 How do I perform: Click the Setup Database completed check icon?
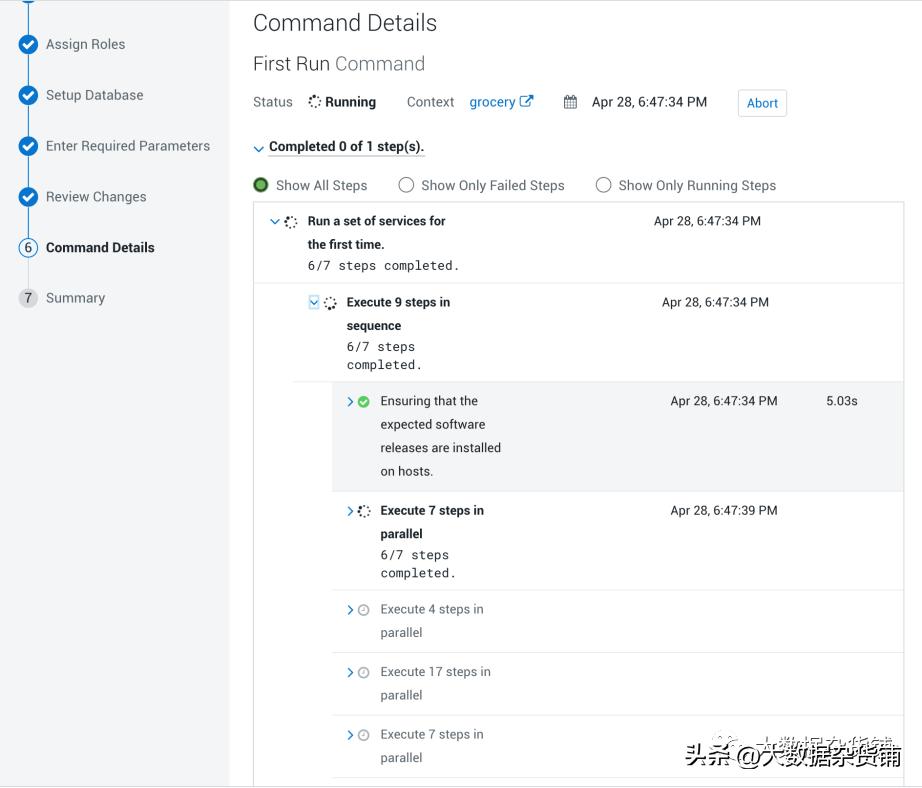pos(28,96)
